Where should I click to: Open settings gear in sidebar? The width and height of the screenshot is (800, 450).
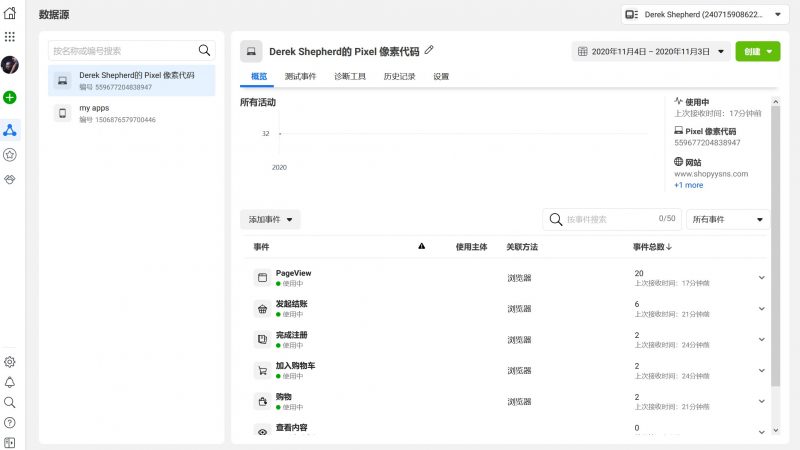point(10,362)
